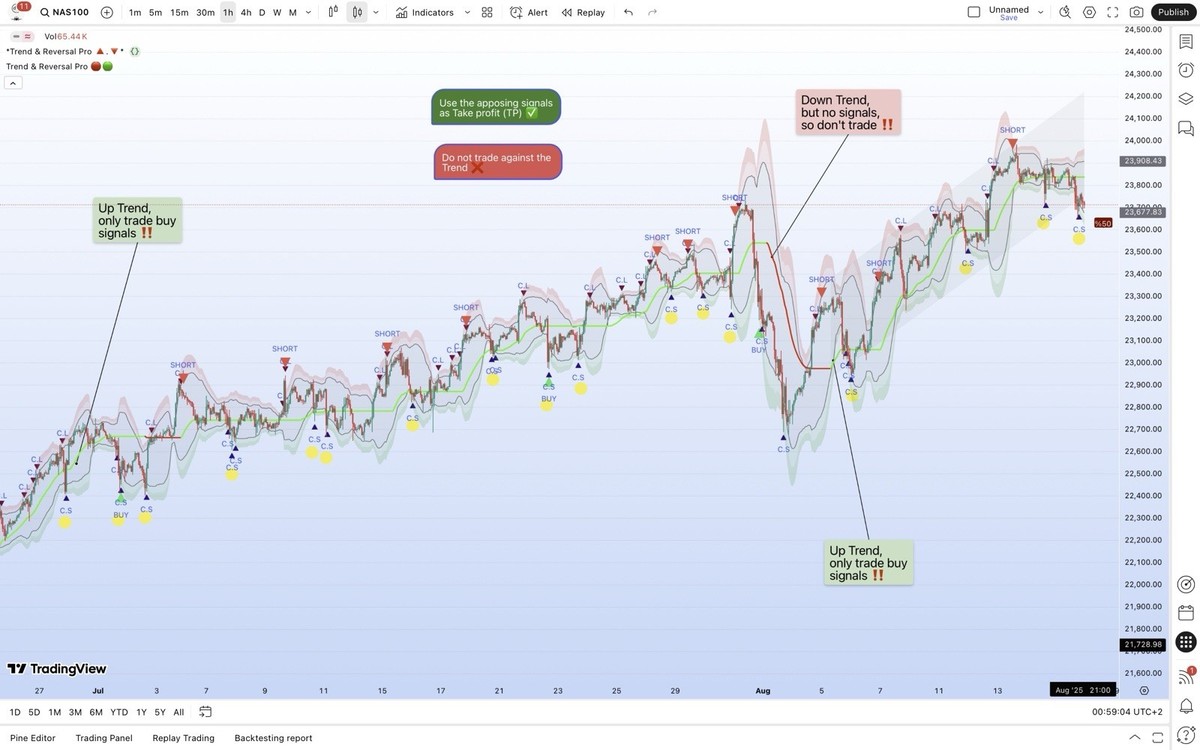The height and width of the screenshot is (750, 1200).
Task: Open the Indicators panel
Action: pos(430,11)
